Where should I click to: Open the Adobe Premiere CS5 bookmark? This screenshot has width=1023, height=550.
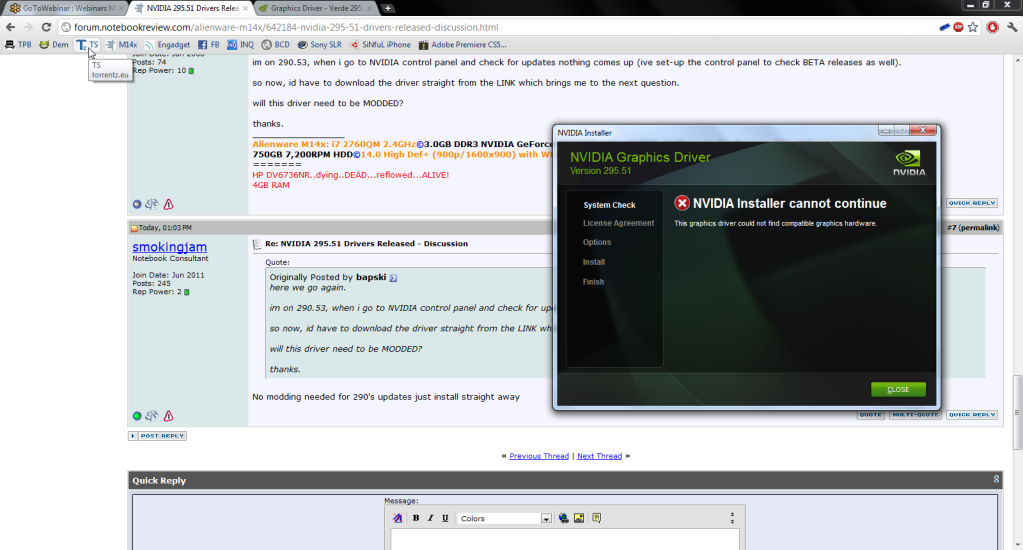[x=463, y=45]
